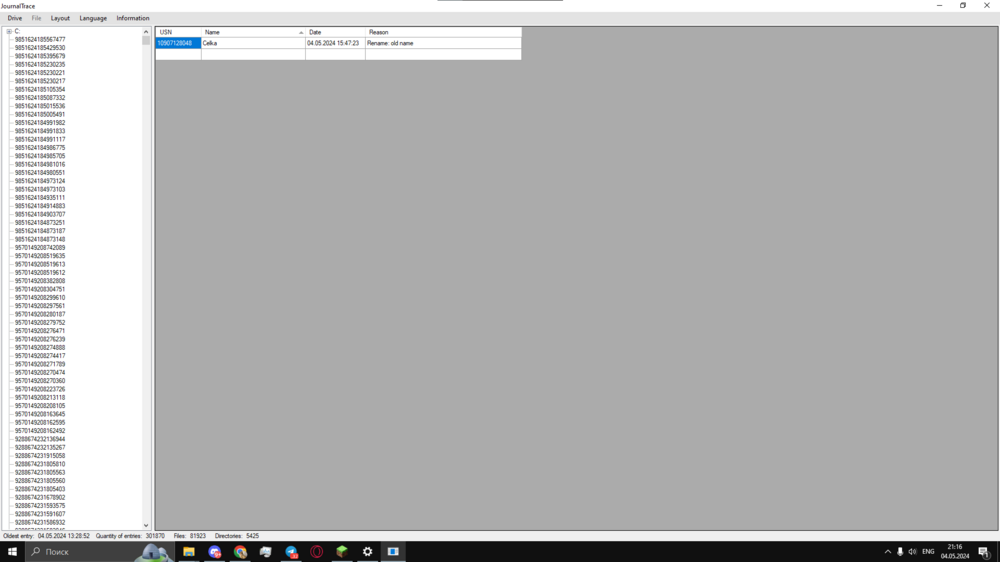Open the Layout menu
This screenshot has height=562, width=1000.
[60, 18]
